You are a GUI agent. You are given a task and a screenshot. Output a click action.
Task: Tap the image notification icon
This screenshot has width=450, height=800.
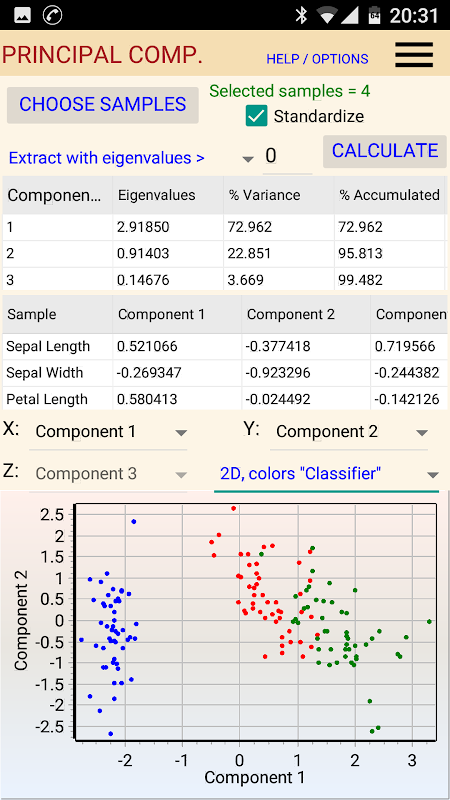click(x=22, y=15)
